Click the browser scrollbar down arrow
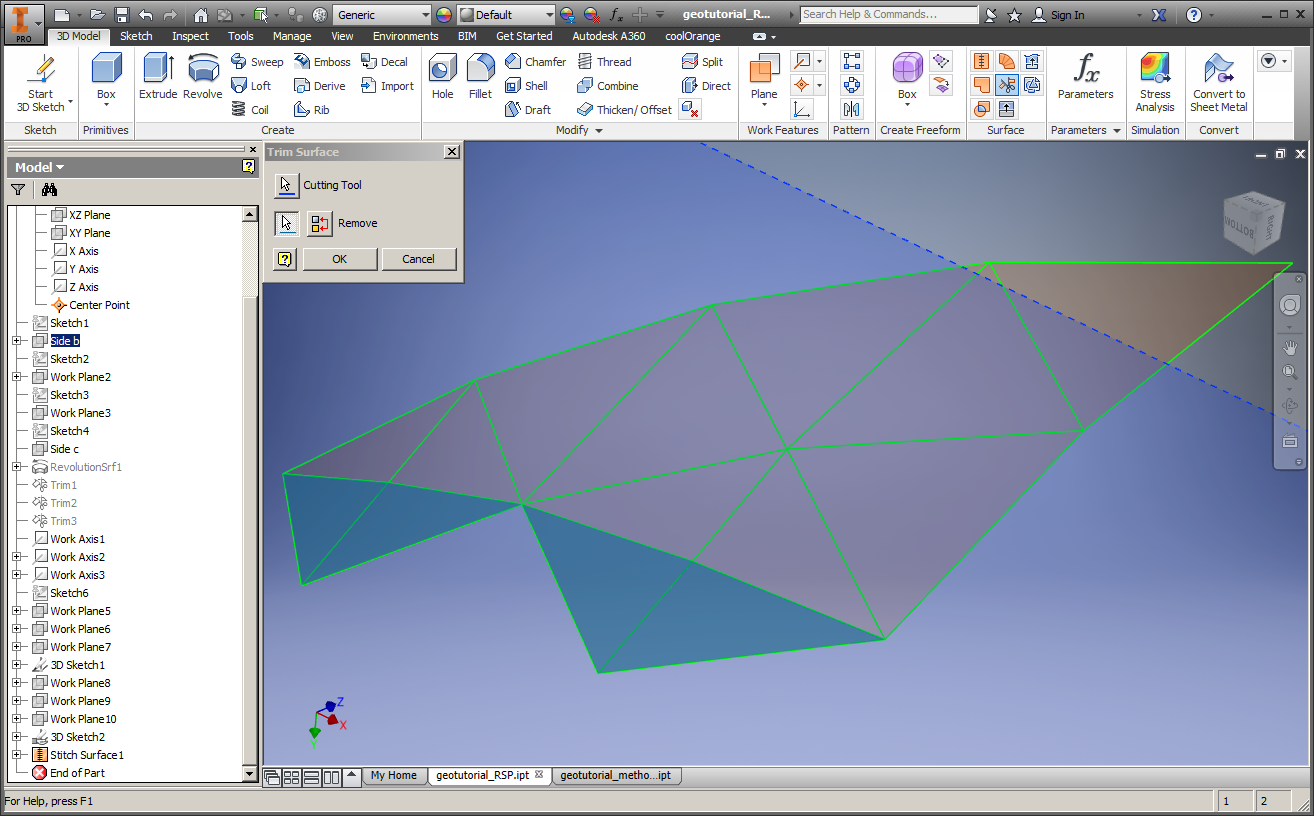 250,774
